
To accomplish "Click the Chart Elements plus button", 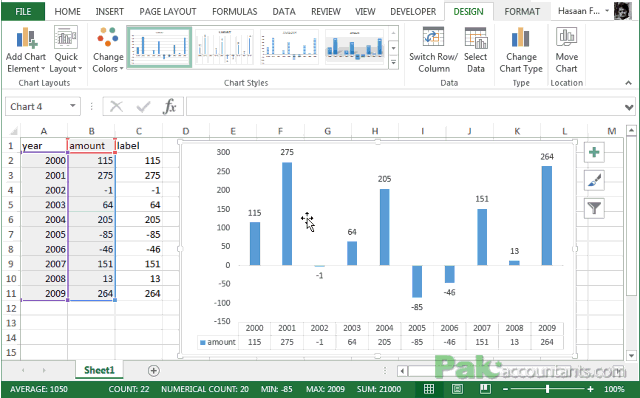I will coord(594,152).
